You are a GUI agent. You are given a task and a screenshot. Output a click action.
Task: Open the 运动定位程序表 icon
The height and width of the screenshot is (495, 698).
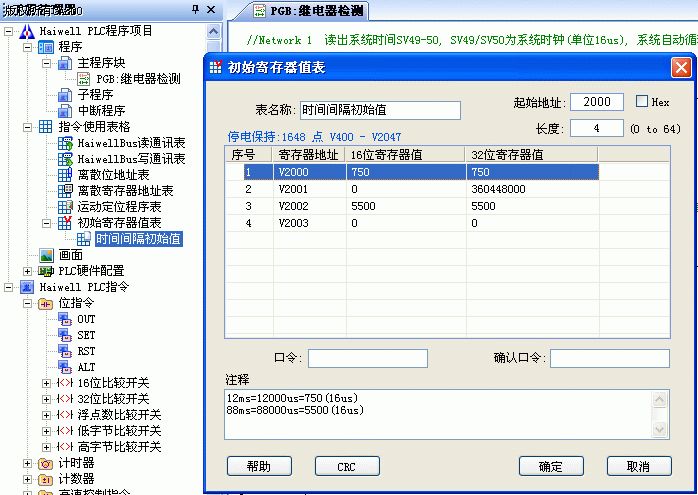(65, 207)
